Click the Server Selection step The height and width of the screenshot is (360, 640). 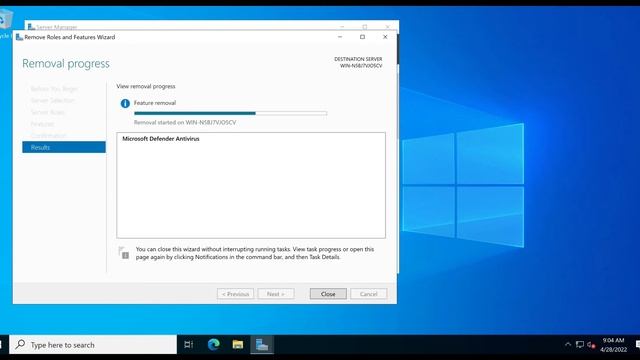pyautogui.click(x=53, y=100)
